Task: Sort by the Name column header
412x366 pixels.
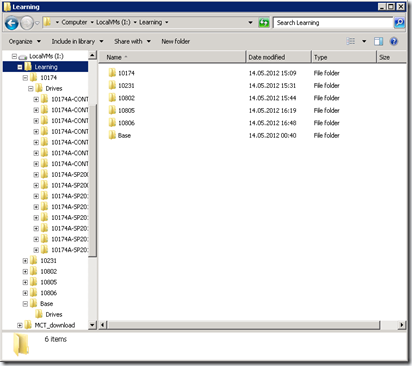Action: coord(172,57)
